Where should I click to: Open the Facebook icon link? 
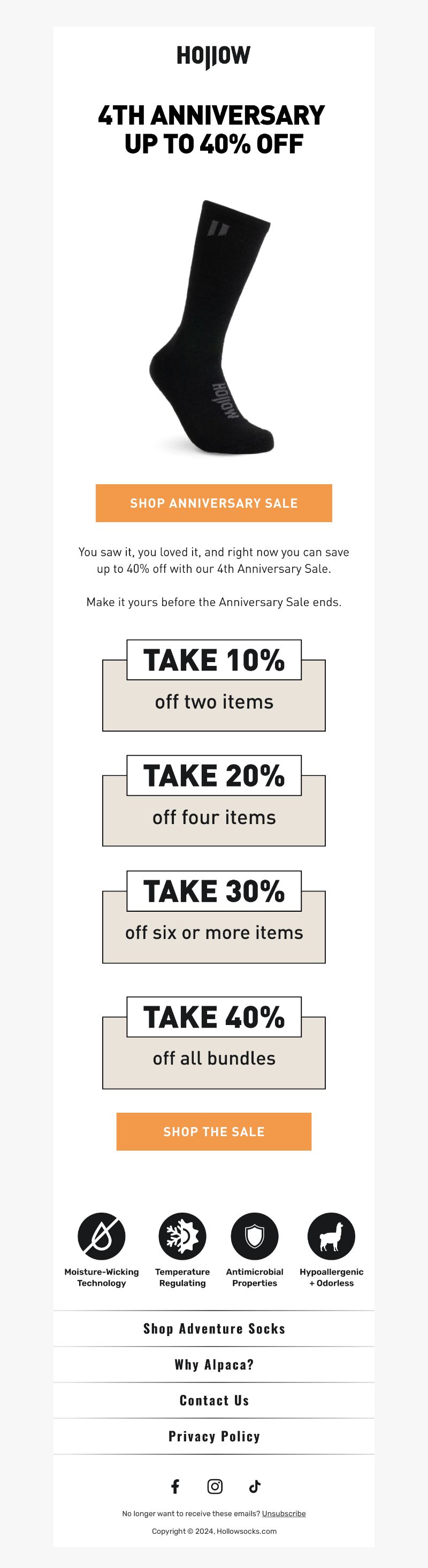click(175, 1486)
